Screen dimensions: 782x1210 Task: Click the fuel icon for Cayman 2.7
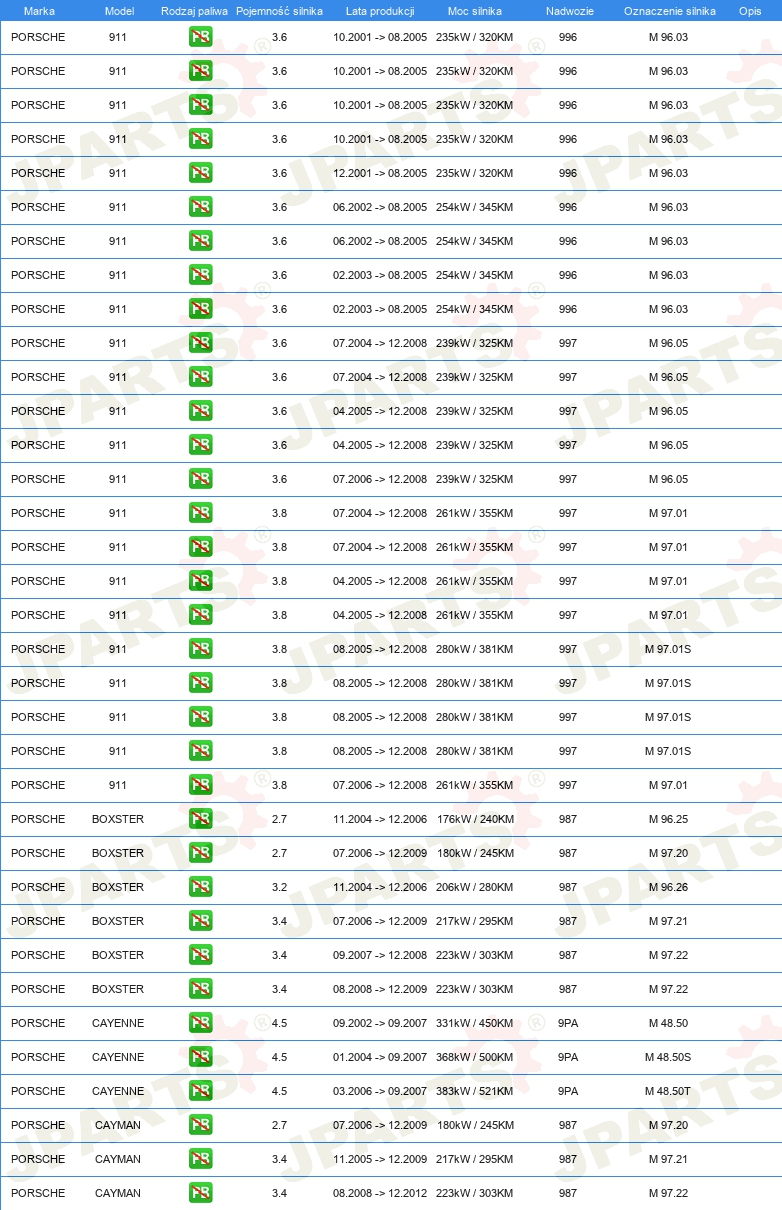pyautogui.click(x=200, y=1125)
